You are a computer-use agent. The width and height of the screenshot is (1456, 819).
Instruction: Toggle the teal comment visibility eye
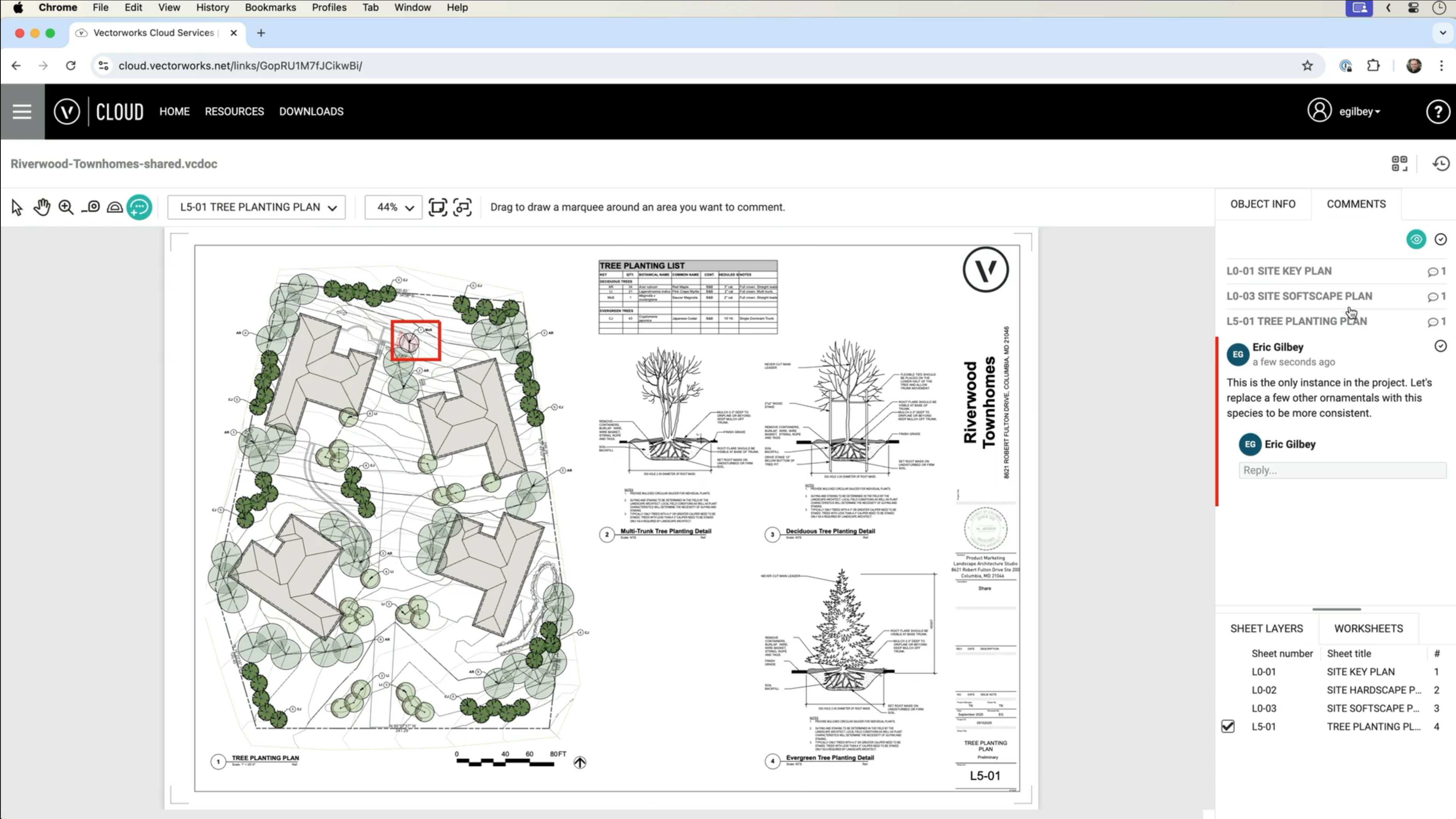tap(1416, 240)
